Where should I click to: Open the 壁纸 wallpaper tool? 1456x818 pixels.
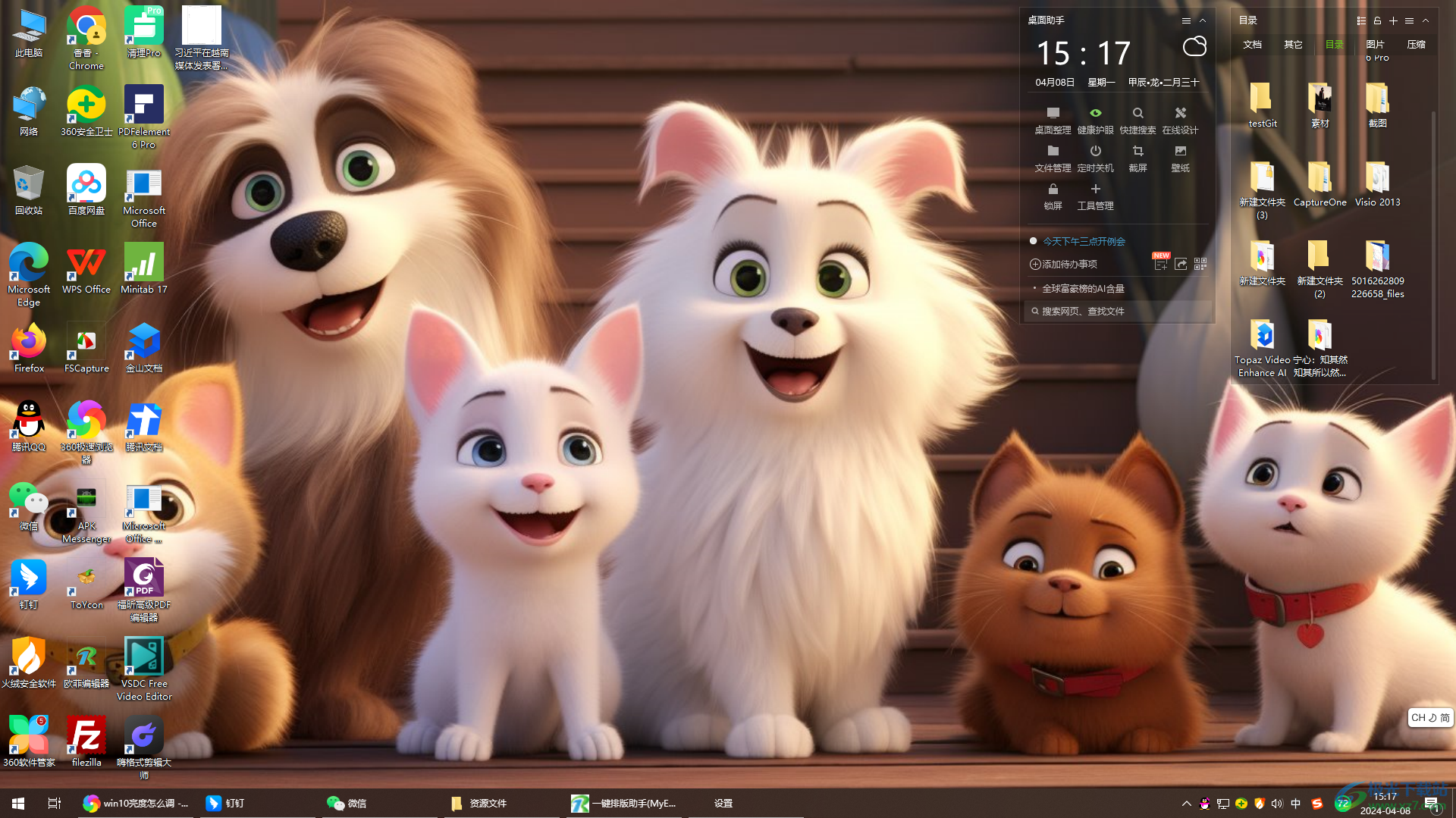pyautogui.click(x=1180, y=158)
